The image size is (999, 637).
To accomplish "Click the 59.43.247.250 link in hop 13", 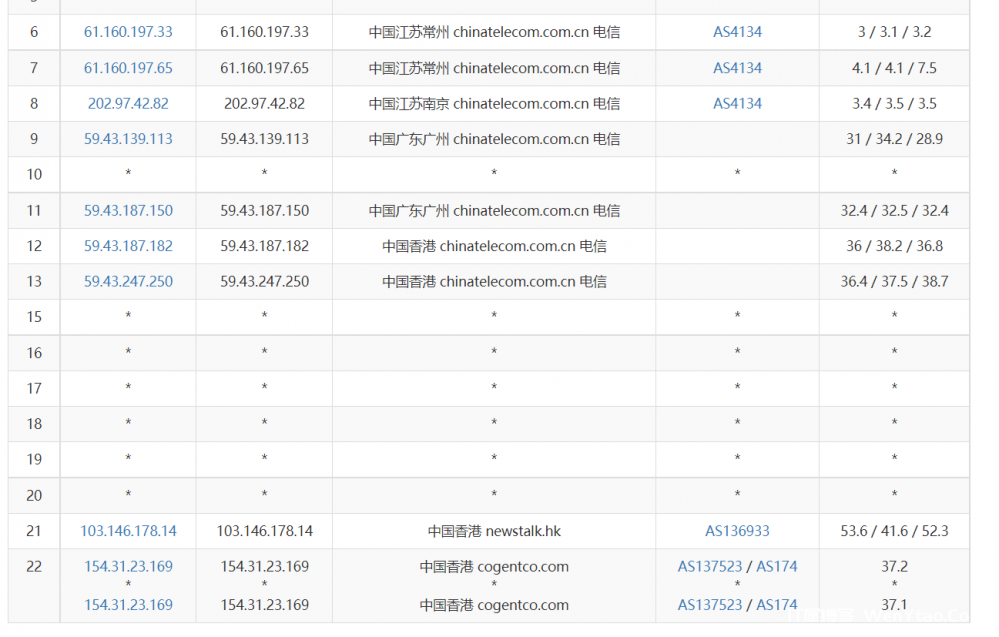I will click(127, 281).
